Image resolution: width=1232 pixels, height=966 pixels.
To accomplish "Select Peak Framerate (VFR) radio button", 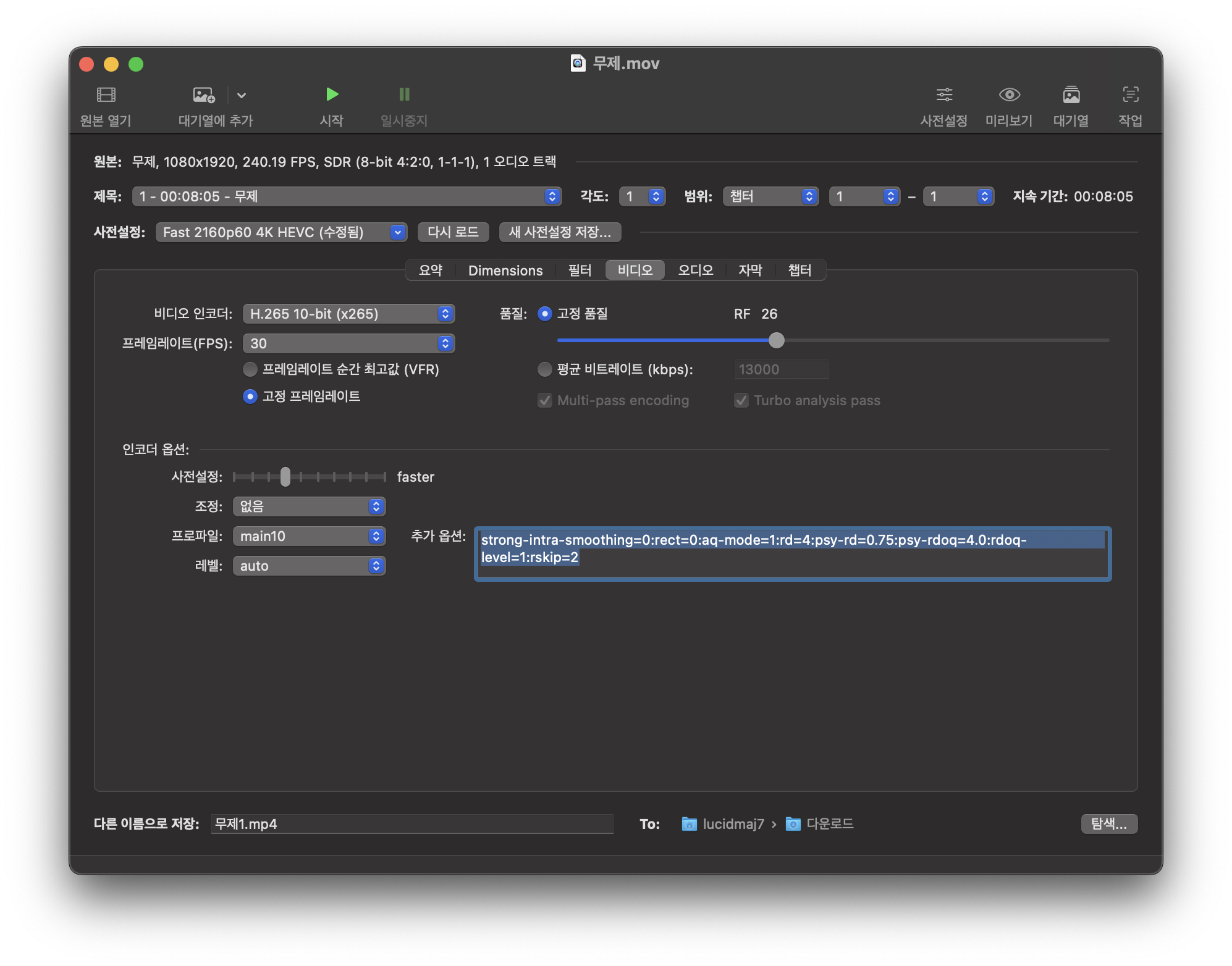I will point(250,369).
